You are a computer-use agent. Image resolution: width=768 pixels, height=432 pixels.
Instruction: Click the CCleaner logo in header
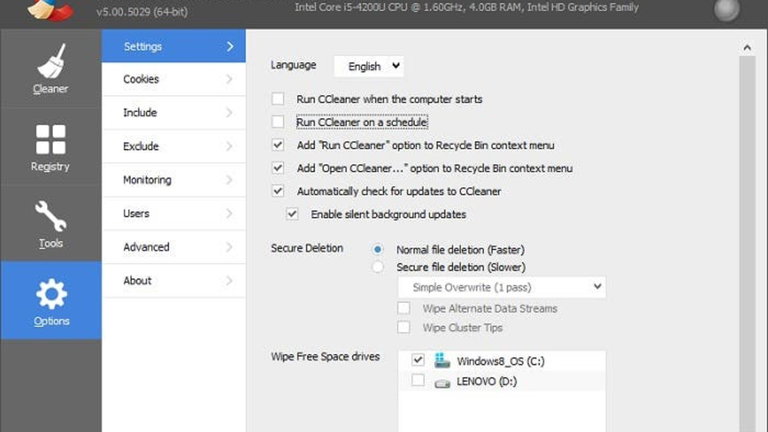point(50,10)
